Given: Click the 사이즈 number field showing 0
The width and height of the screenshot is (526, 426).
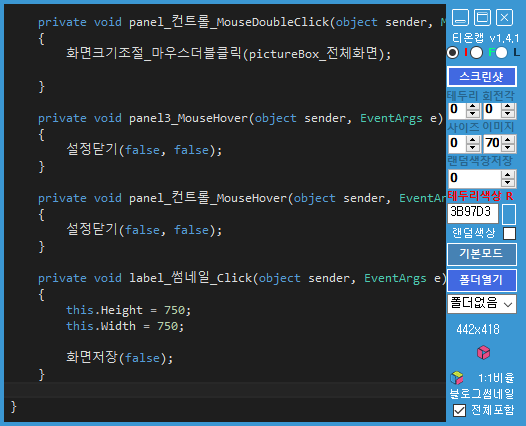Looking at the screenshot, I should pyautogui.click(x=458, y=144).
